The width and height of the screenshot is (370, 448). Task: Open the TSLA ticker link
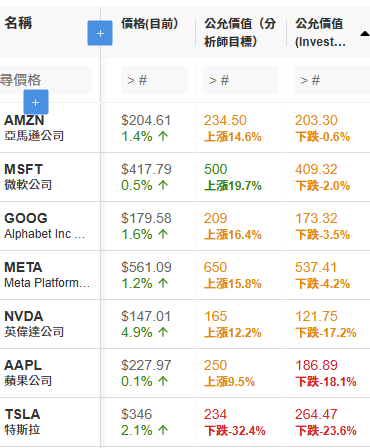pos(22,414)
